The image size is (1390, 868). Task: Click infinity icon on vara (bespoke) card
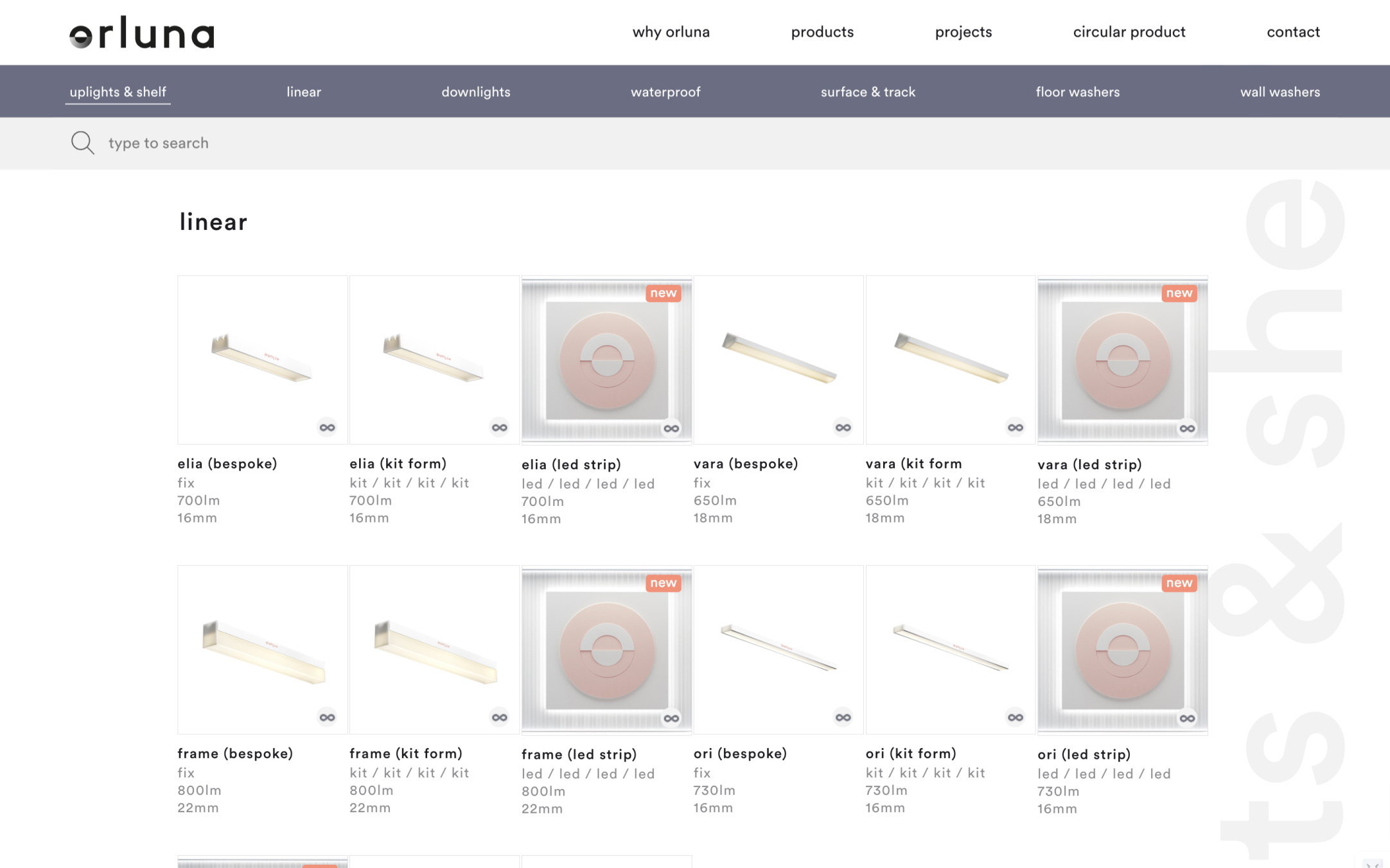(x=843, y=428)
